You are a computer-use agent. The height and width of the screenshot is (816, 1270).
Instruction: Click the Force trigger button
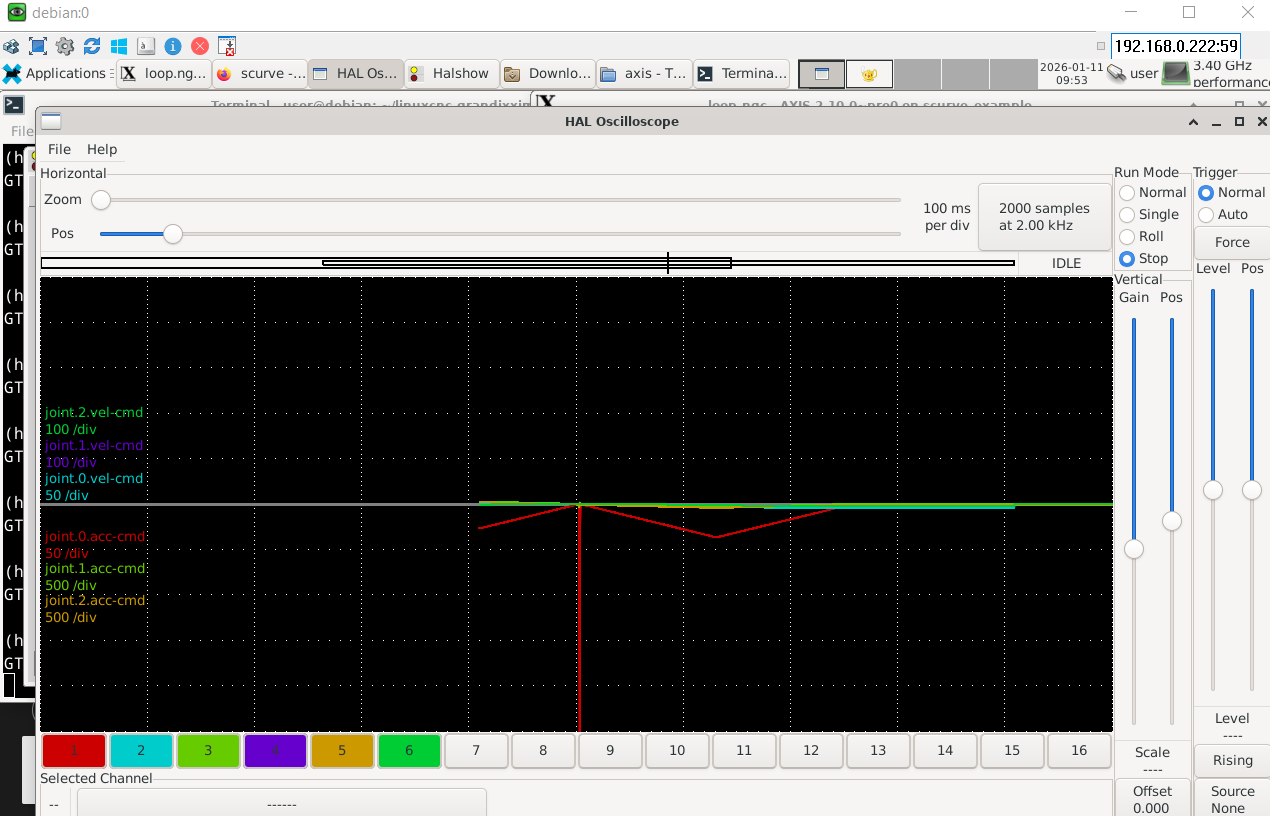point(1232,242)
